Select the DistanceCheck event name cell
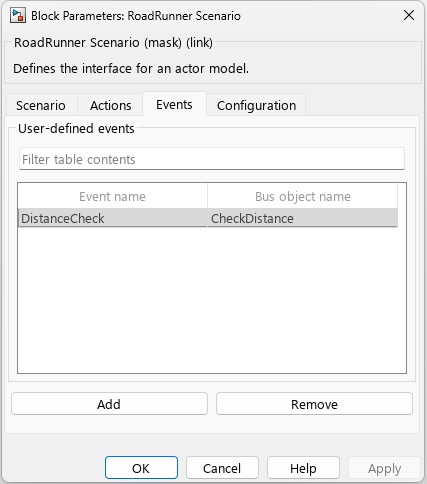This screenshot has width=427, height=484. point(112,218)
